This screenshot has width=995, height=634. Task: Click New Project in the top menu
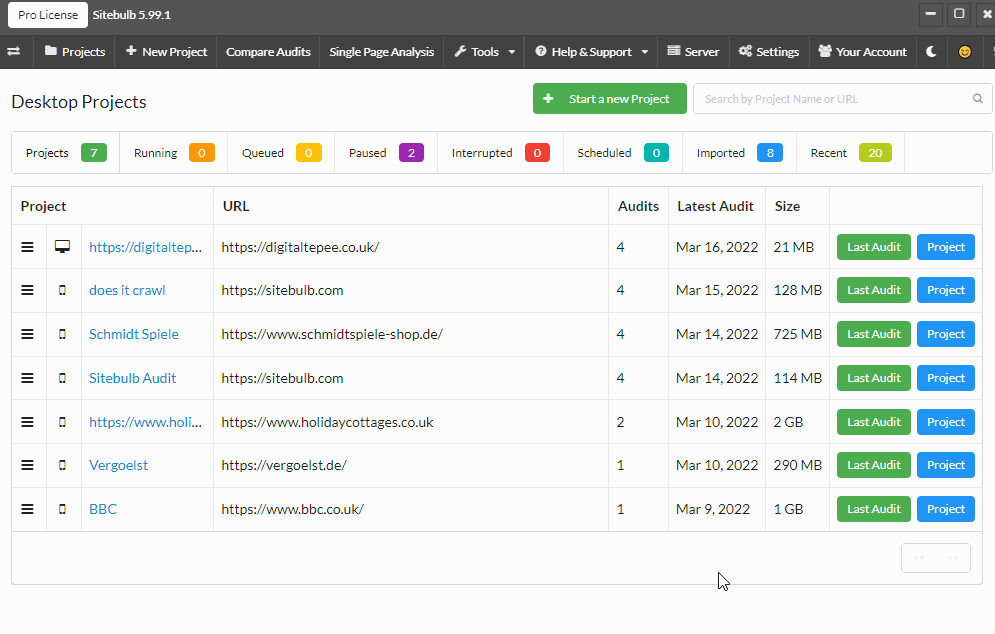pyautogui.click(x=166, y=52)
